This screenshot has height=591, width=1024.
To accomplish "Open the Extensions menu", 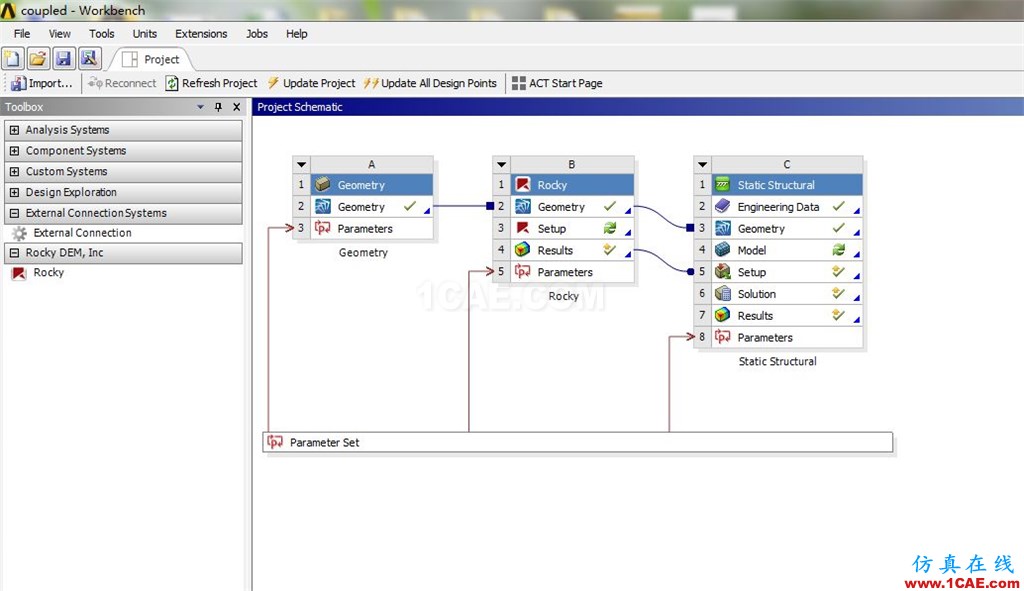I will coord(200,34).
